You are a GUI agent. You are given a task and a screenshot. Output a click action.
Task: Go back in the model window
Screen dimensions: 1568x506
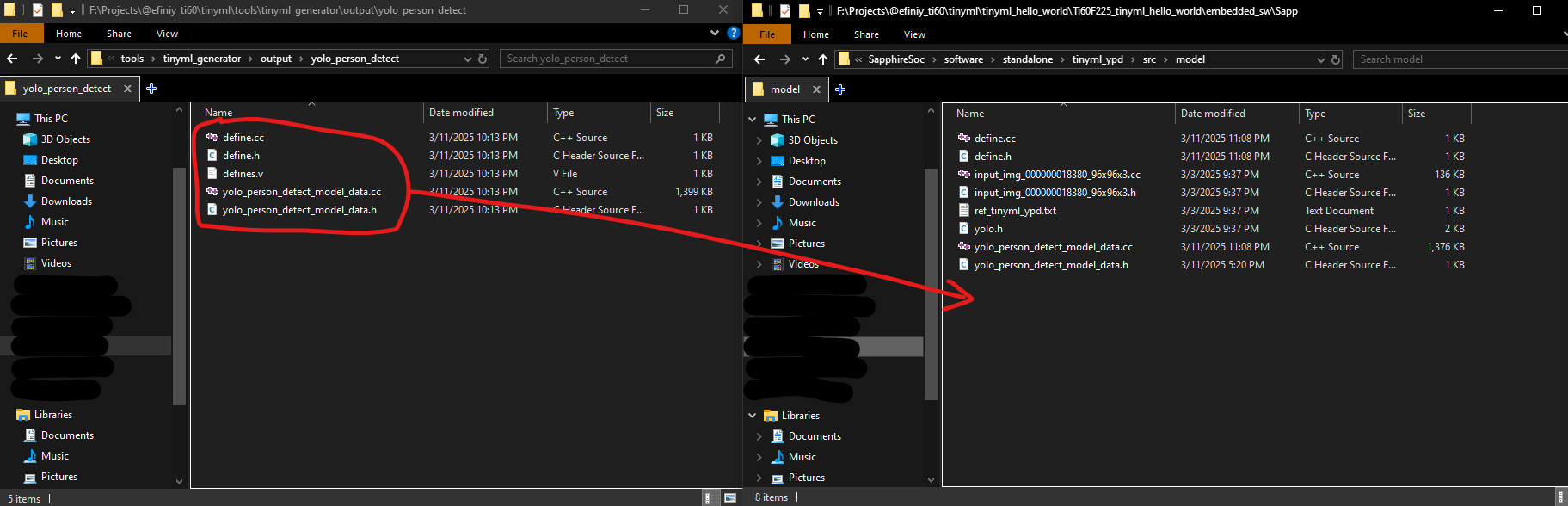(759, 59)
